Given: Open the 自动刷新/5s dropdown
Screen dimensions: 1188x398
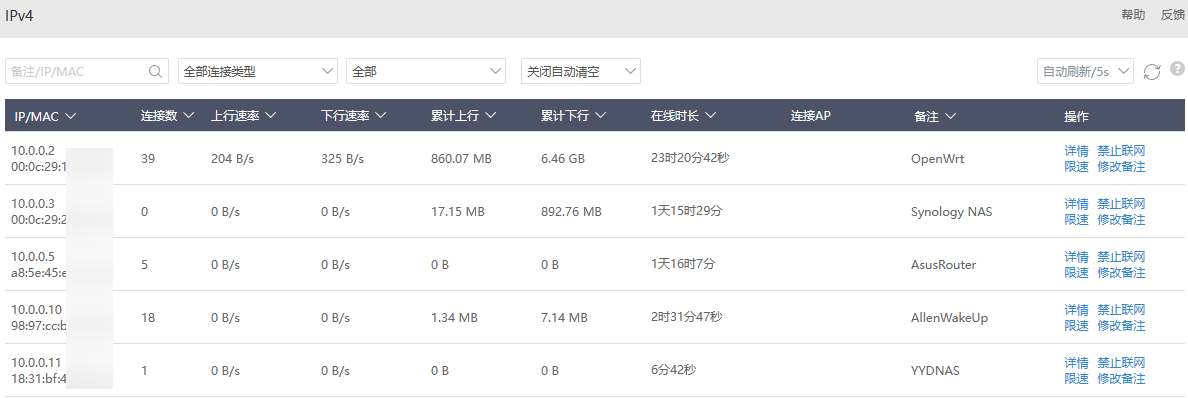Looking at the screenshot, I should (1085, 71).
